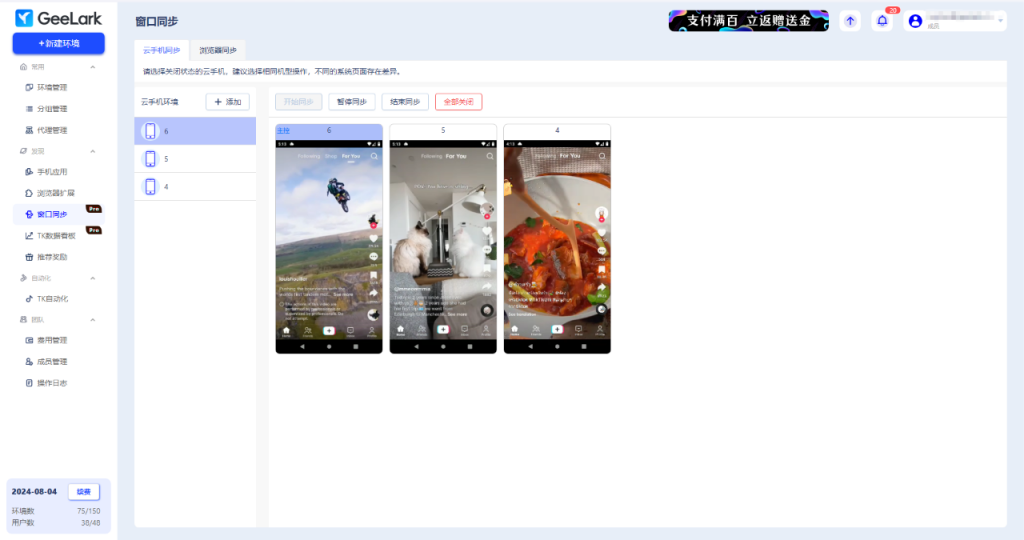Click the 新建环境 button
1024x540 pixels.
pos(58,43)
